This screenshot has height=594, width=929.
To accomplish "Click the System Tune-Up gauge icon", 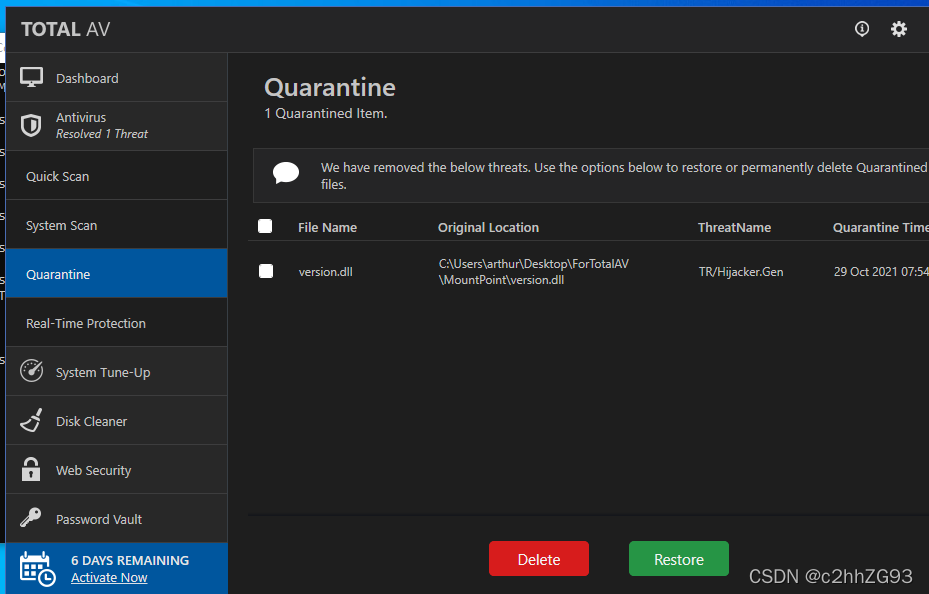I will pos(31,371).
